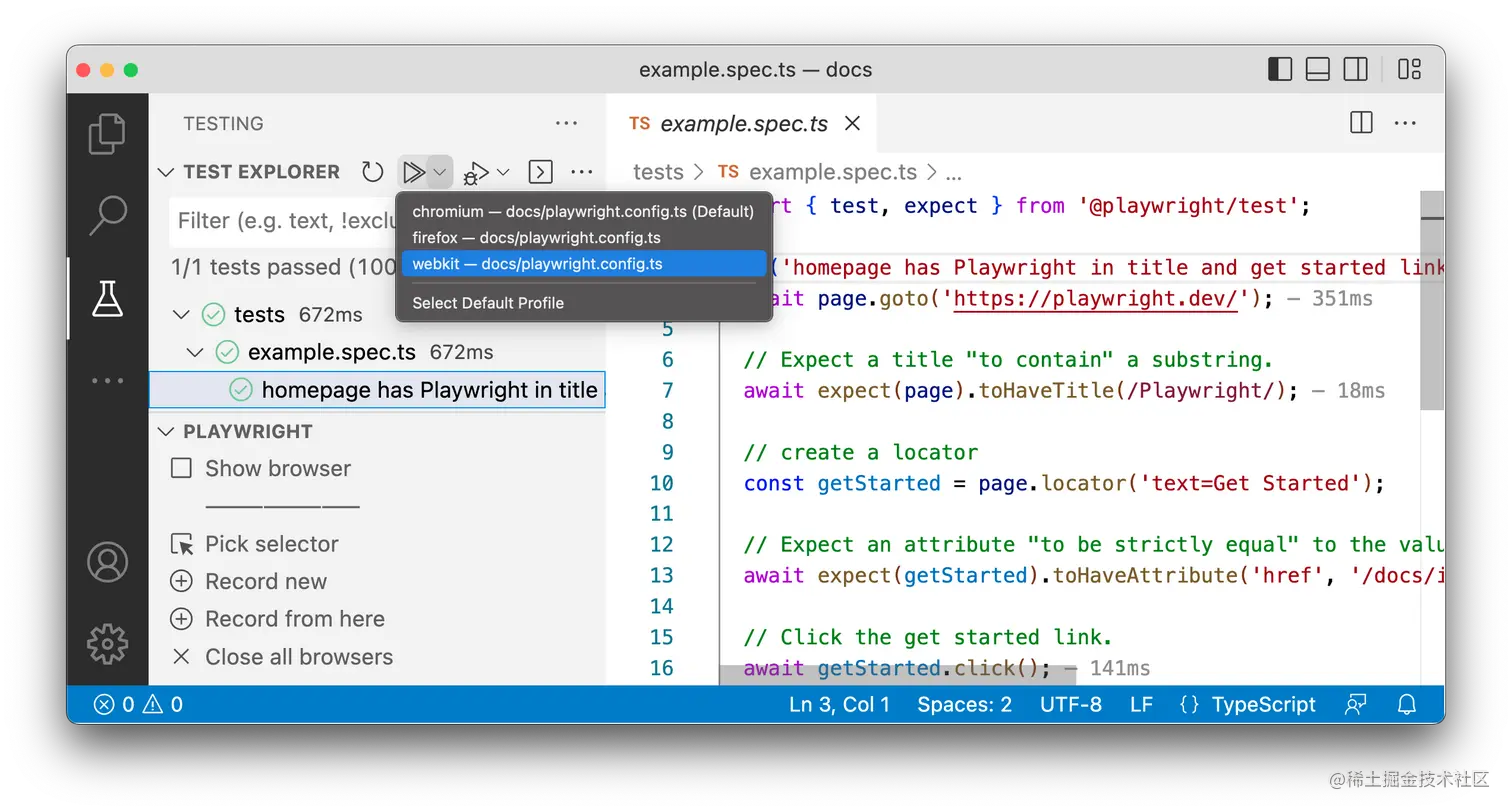1512x812 pixels.
Task: Select firefox profile menu entry
Action: (x=584, y=238)
